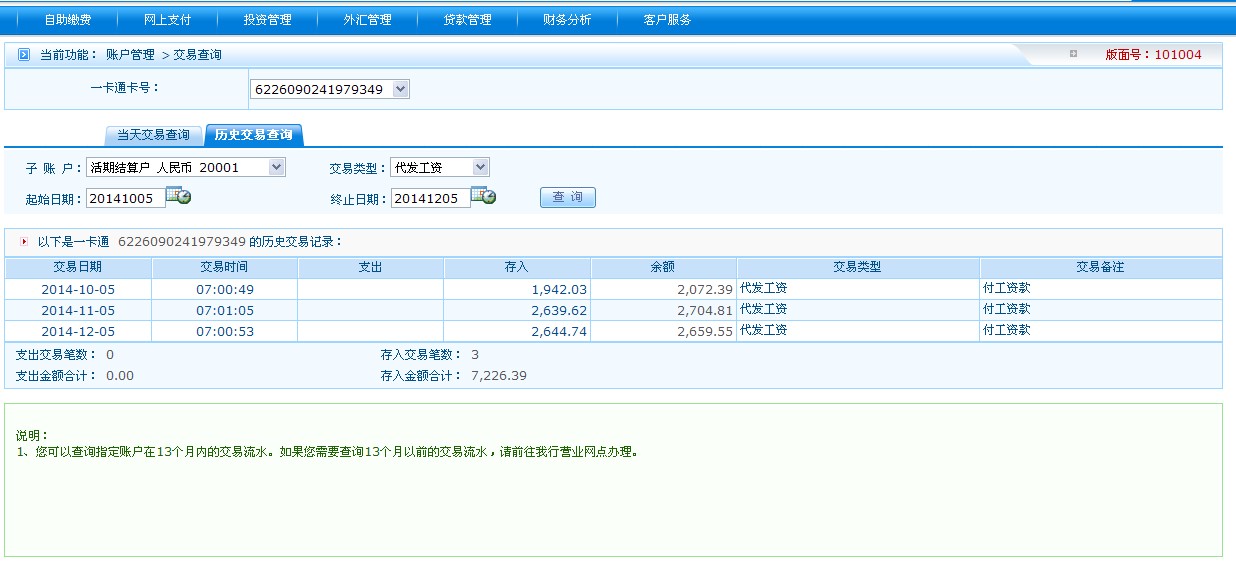The height and width of the screenshot is (563, 1236).
Task: Click the 起始日期 input field
Action: tap(124, 198)
